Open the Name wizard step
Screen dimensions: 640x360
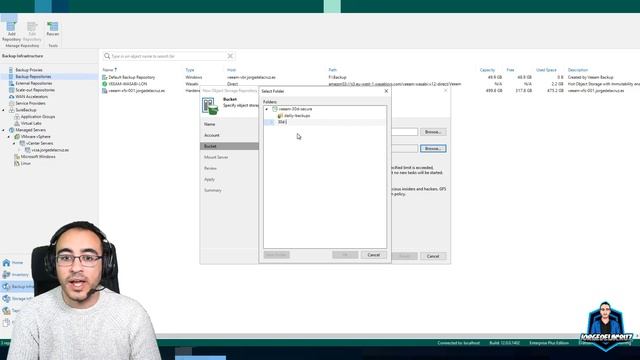pos(209,124)
